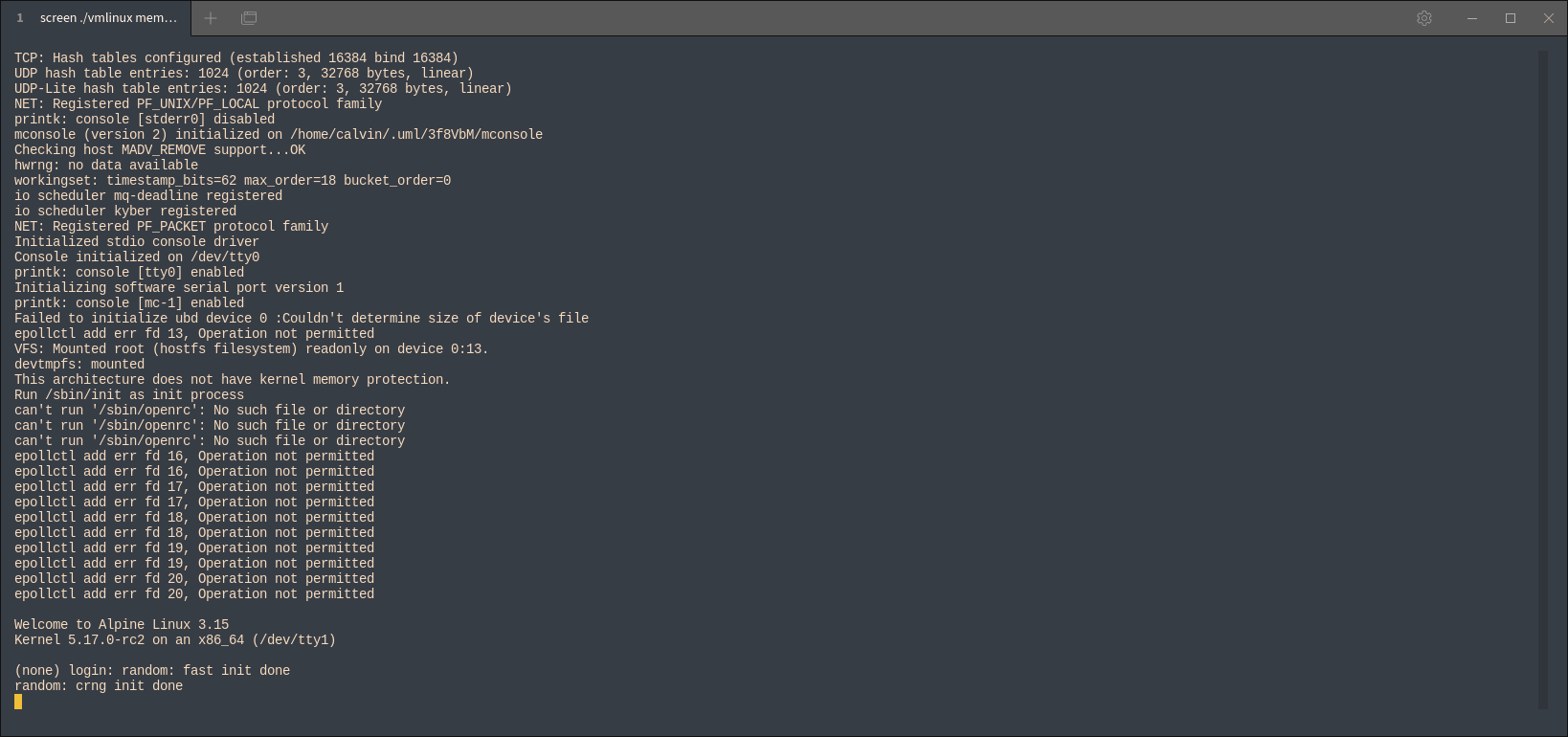Click the 'Run /sbin/init as init process' line
This screenshot has width=1568, height=737.
coord(129,394)
